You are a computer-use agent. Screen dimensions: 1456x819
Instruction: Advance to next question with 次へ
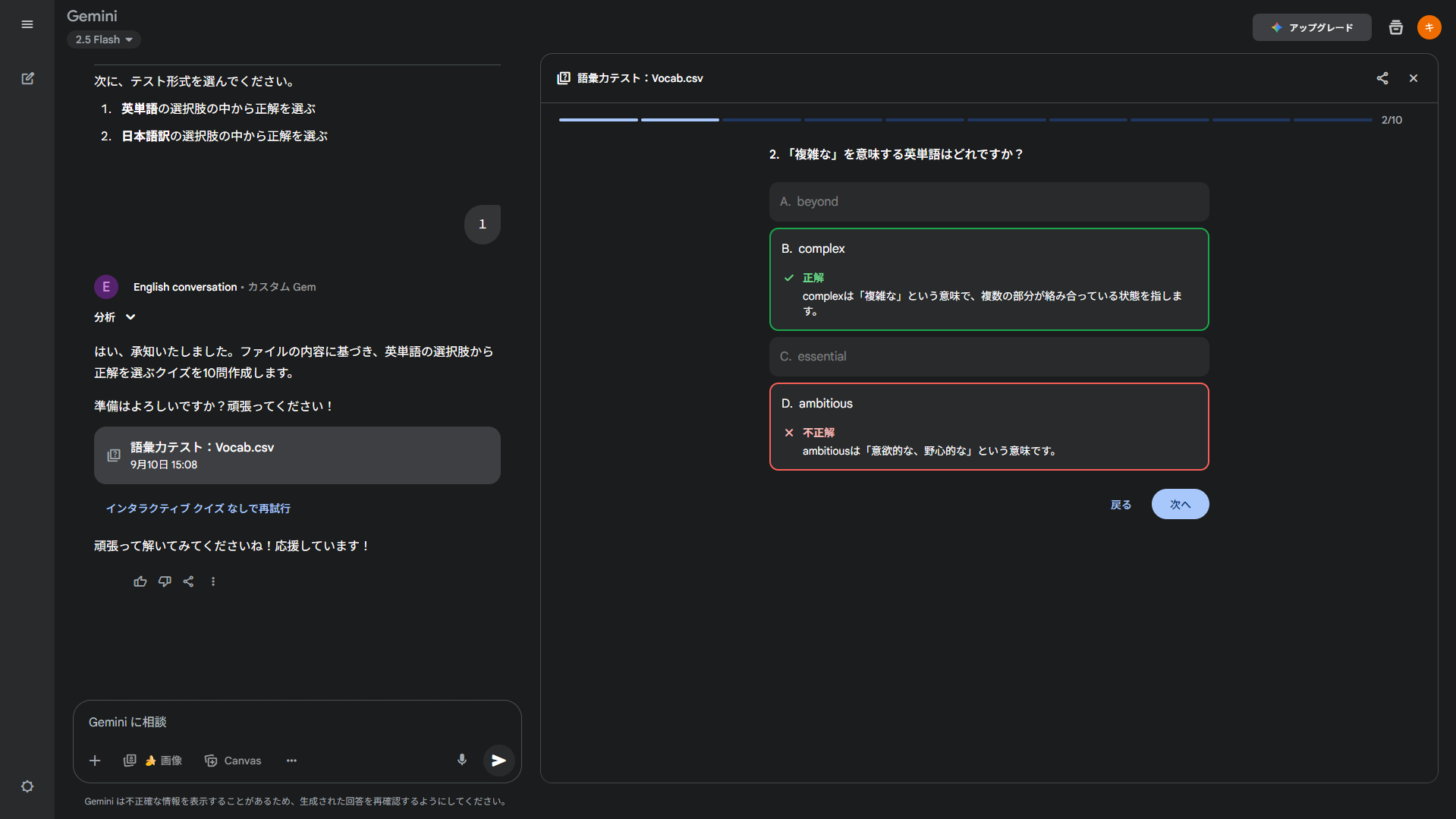(1180, 504)
